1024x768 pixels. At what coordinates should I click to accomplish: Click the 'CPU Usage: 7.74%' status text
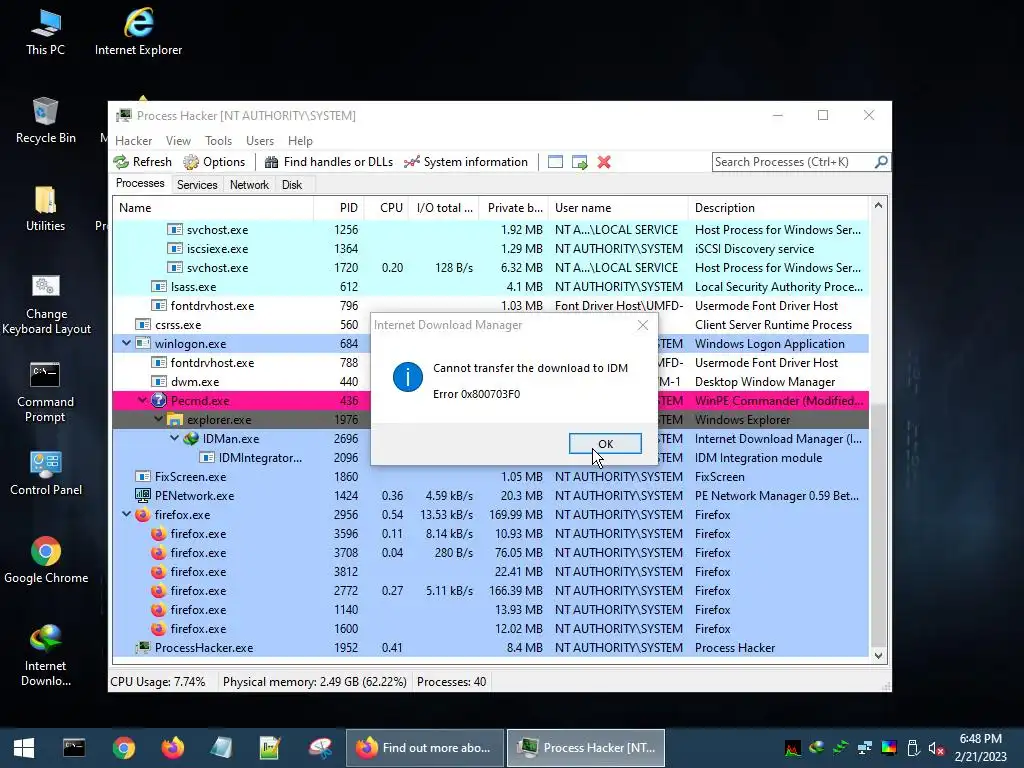point(157,682)
